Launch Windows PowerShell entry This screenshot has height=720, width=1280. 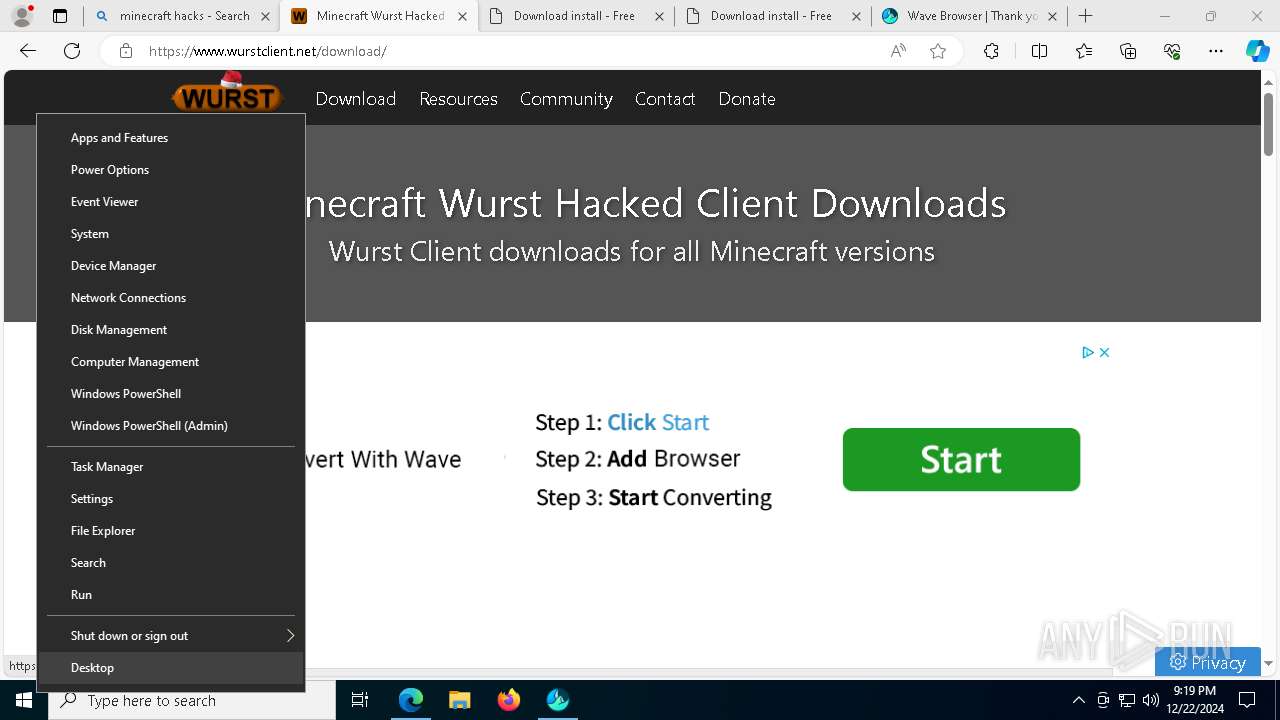pyautogui.click(x=171, y=394)
